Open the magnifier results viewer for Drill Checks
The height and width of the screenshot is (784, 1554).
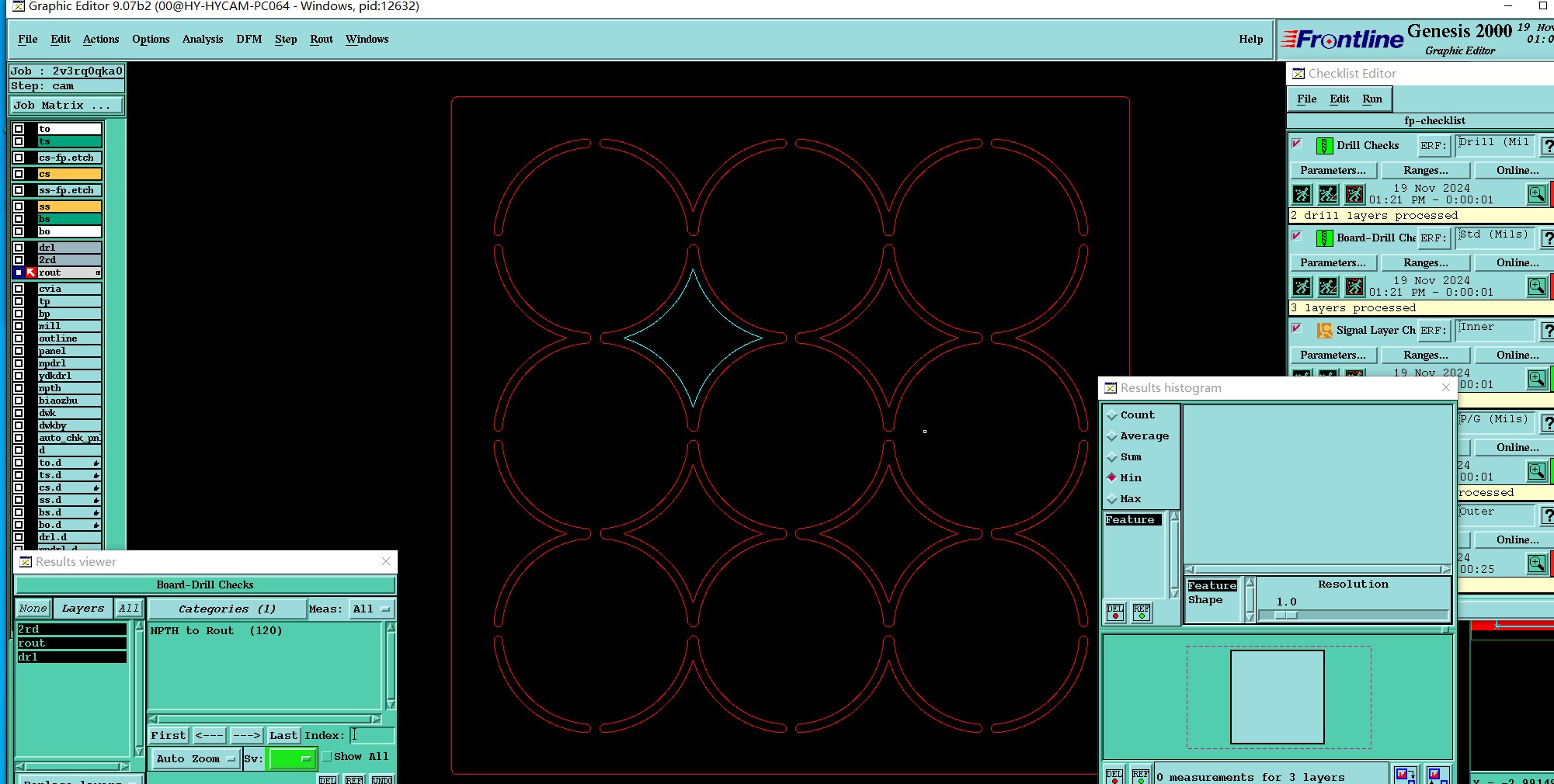tap(1537, 194)
